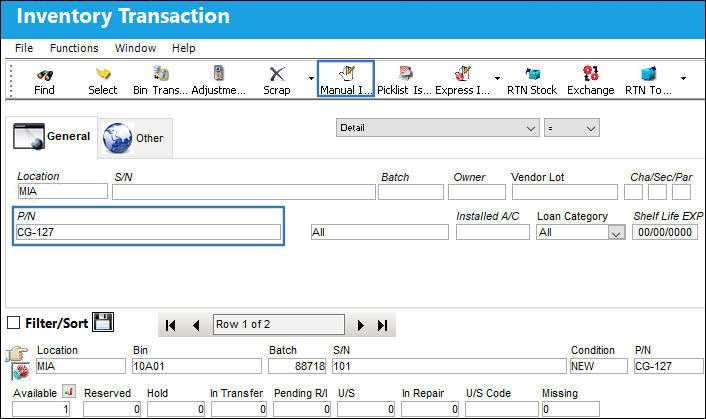Click the Reserved quantity field
This screenshot has height=419, width=706.
coord(112,409)
